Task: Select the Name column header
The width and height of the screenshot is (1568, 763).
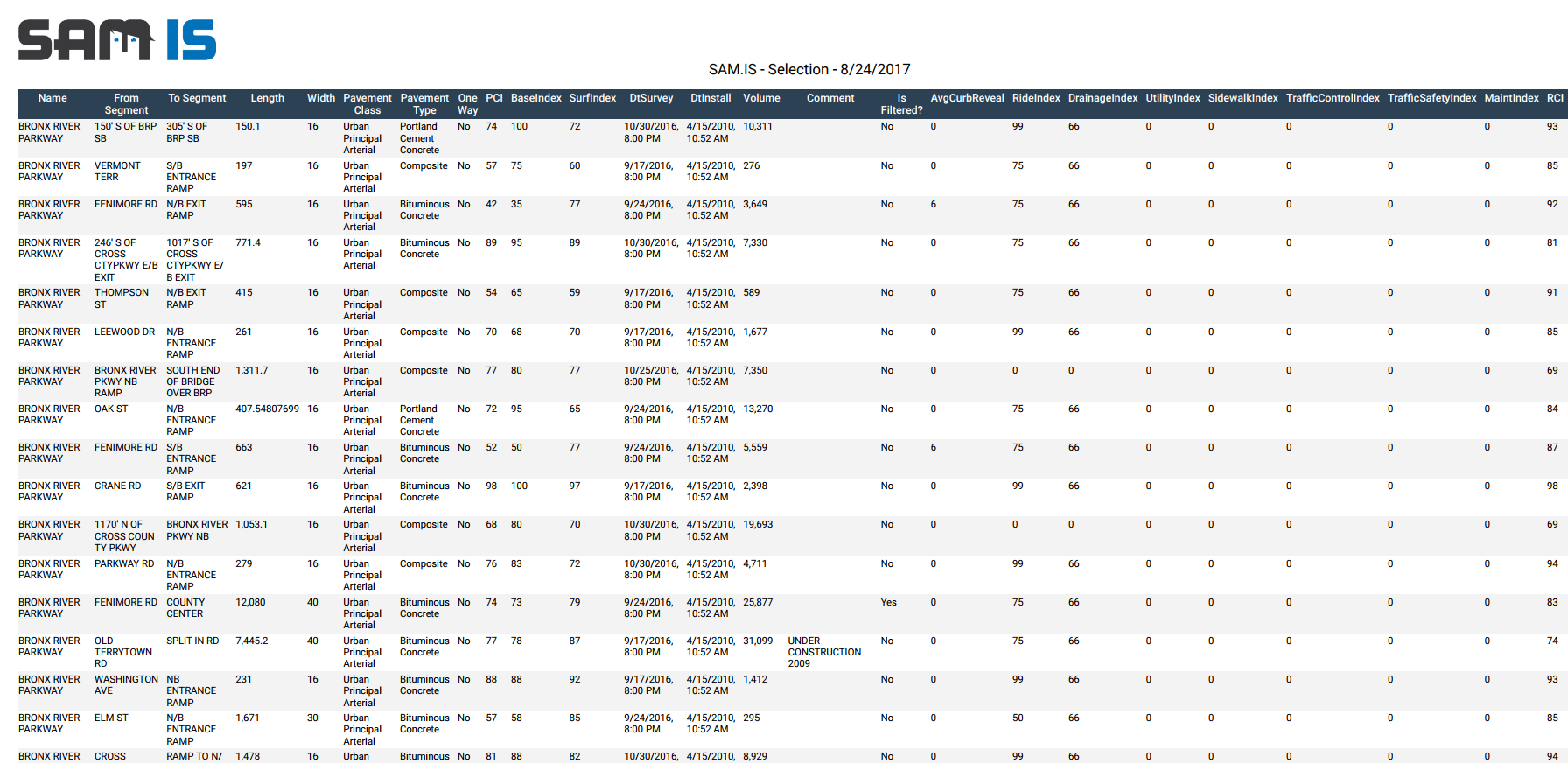Action: (x=52, y=98)
